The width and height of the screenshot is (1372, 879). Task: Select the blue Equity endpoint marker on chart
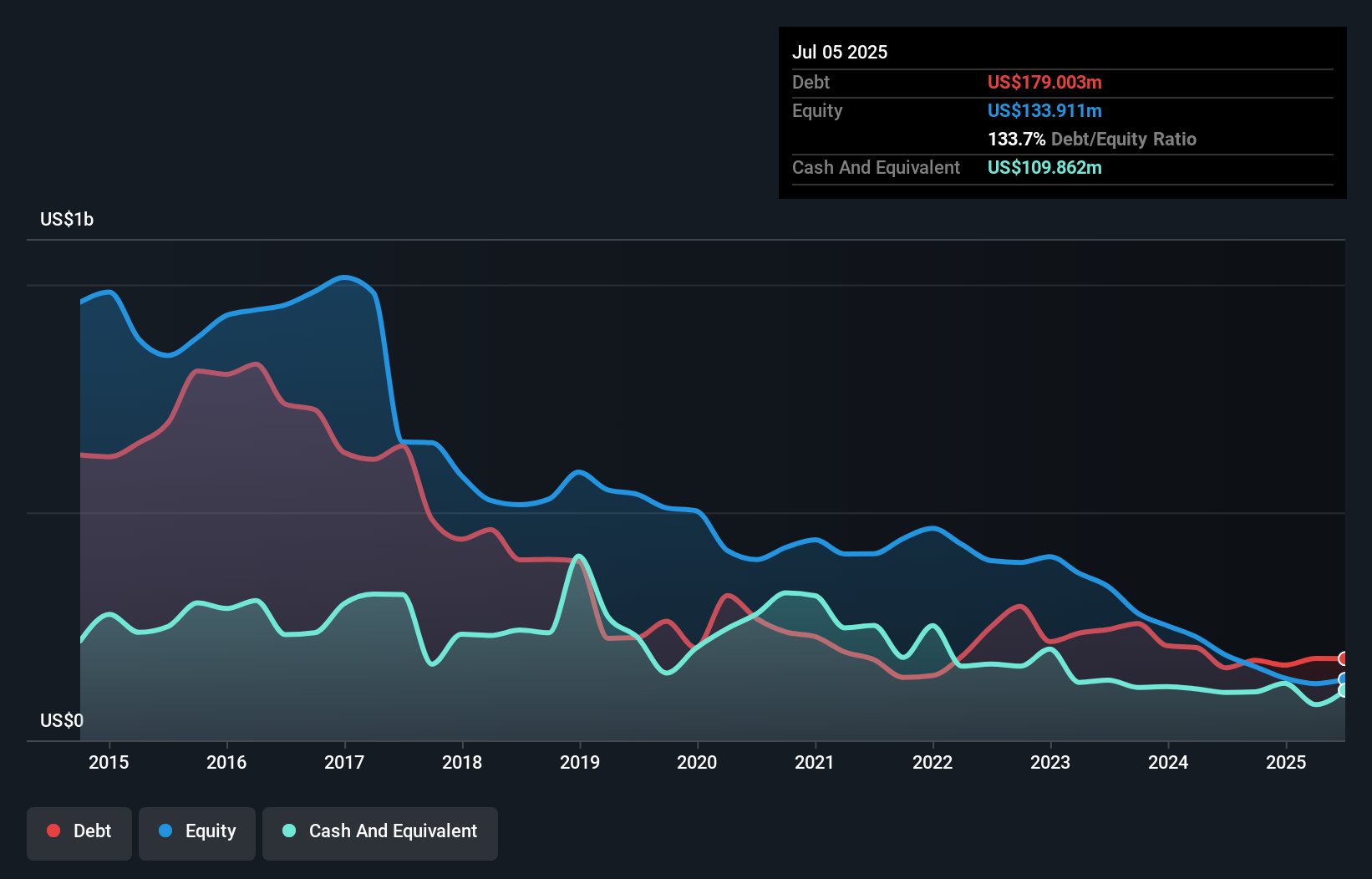point(1342,679)
